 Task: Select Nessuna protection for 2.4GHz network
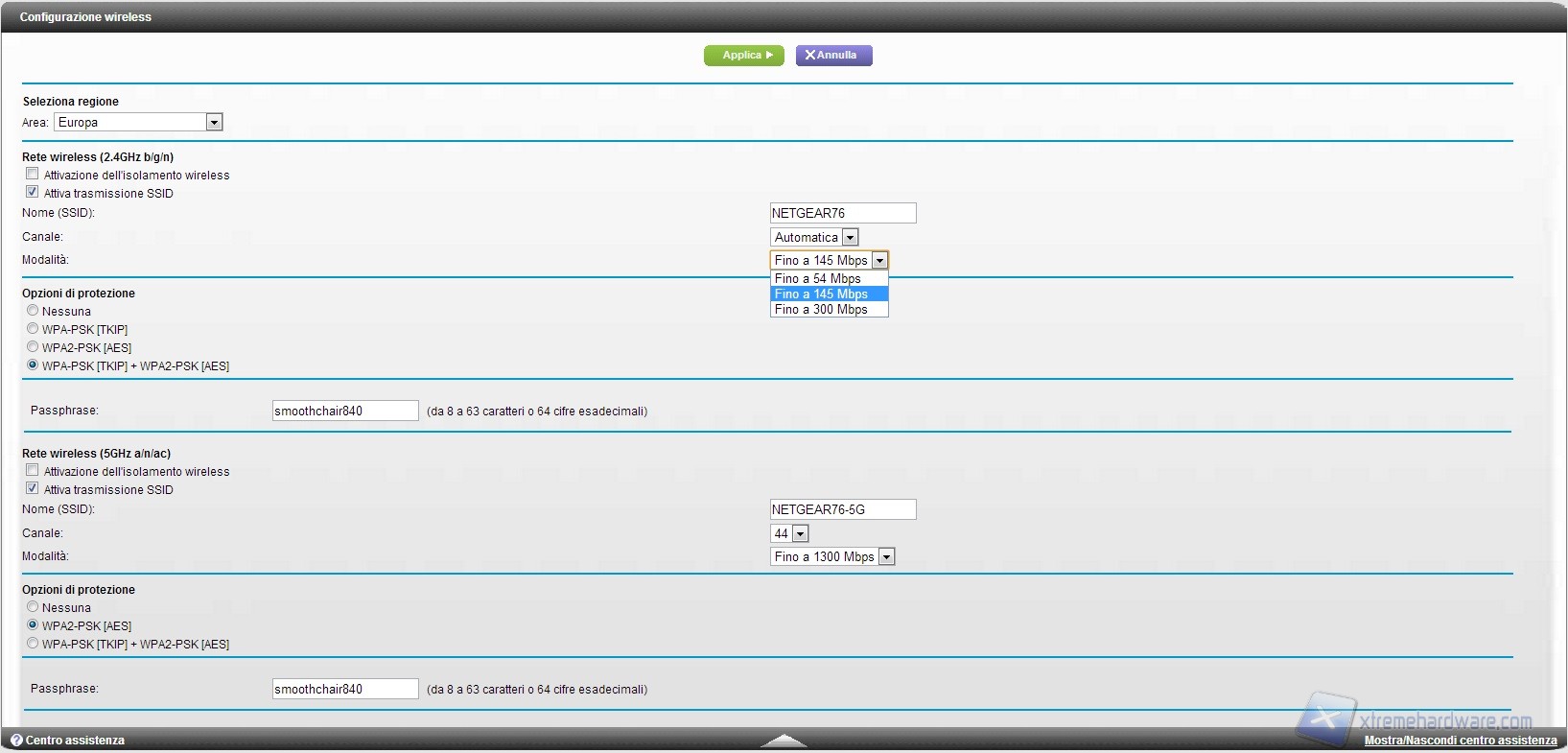(33, 311)
